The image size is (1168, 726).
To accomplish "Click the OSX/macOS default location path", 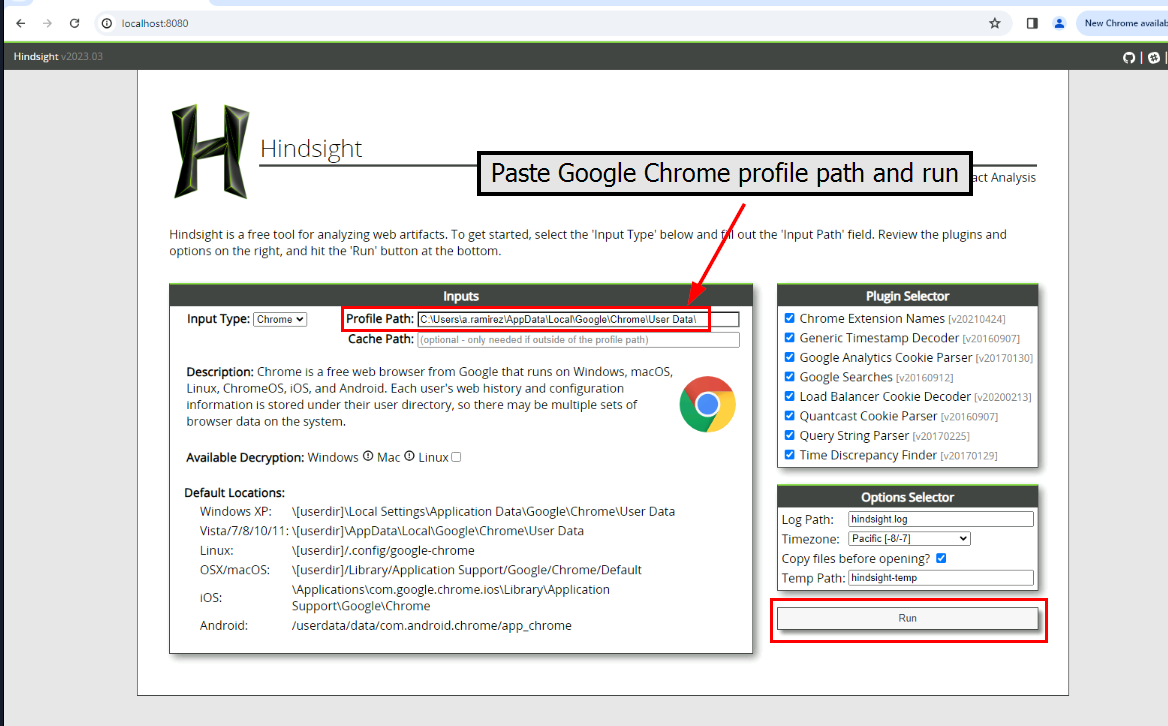I will (466, 570).
